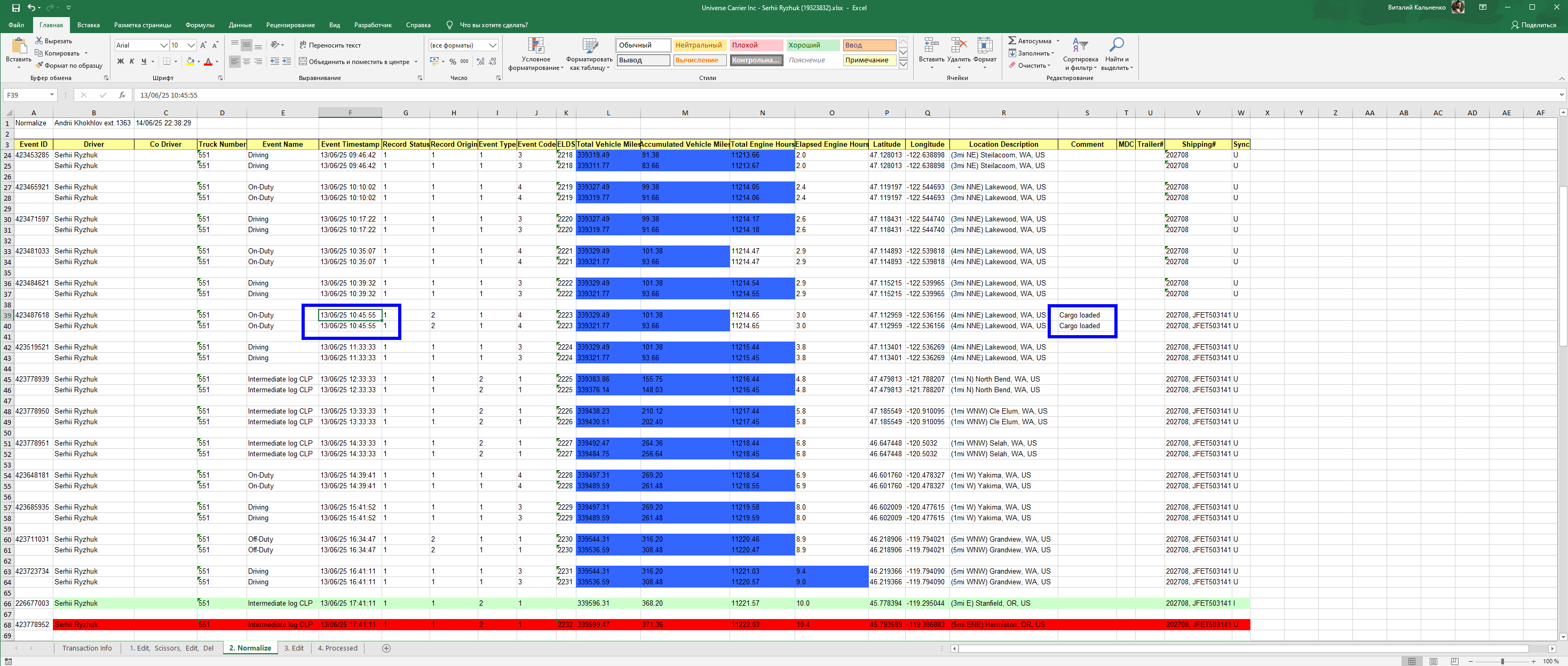Open the Arial font name dropdown
Image resolution: width=1568 pixels, height=666 pixels.
tap(164, 45)
